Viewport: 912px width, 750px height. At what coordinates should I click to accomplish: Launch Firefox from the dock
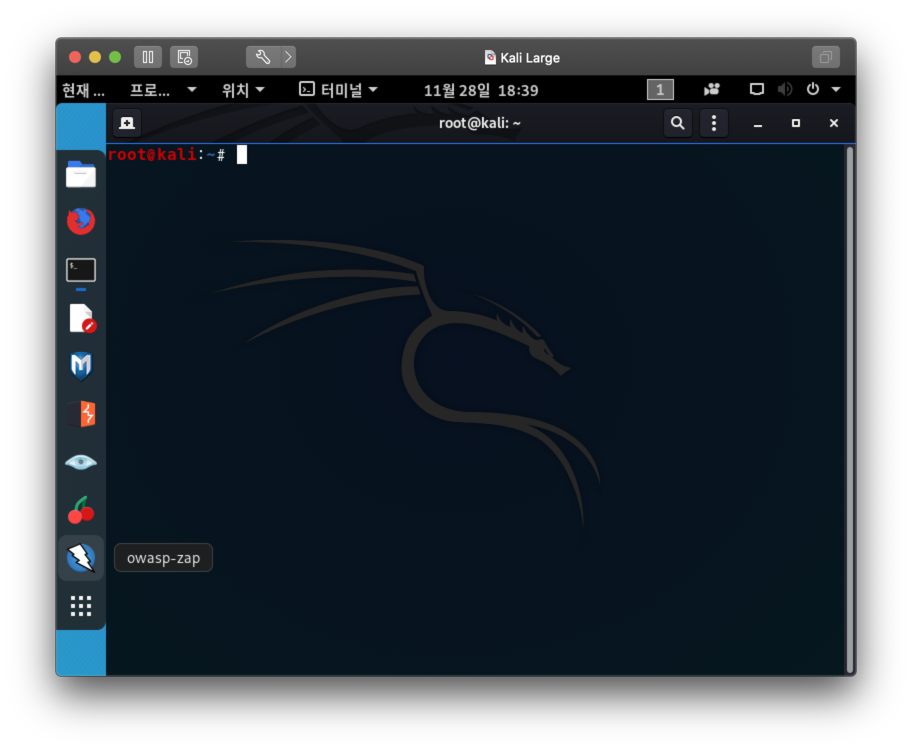(x=81, y=221)
